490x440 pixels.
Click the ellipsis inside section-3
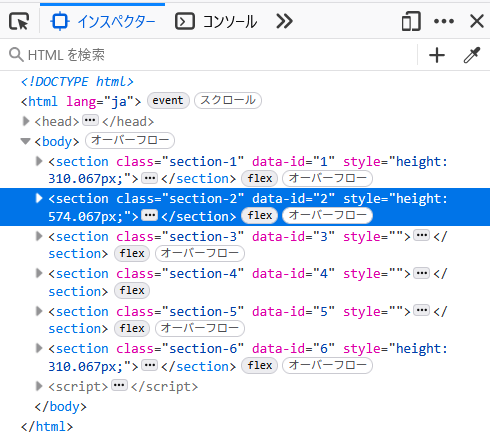(x=422, y=235)
